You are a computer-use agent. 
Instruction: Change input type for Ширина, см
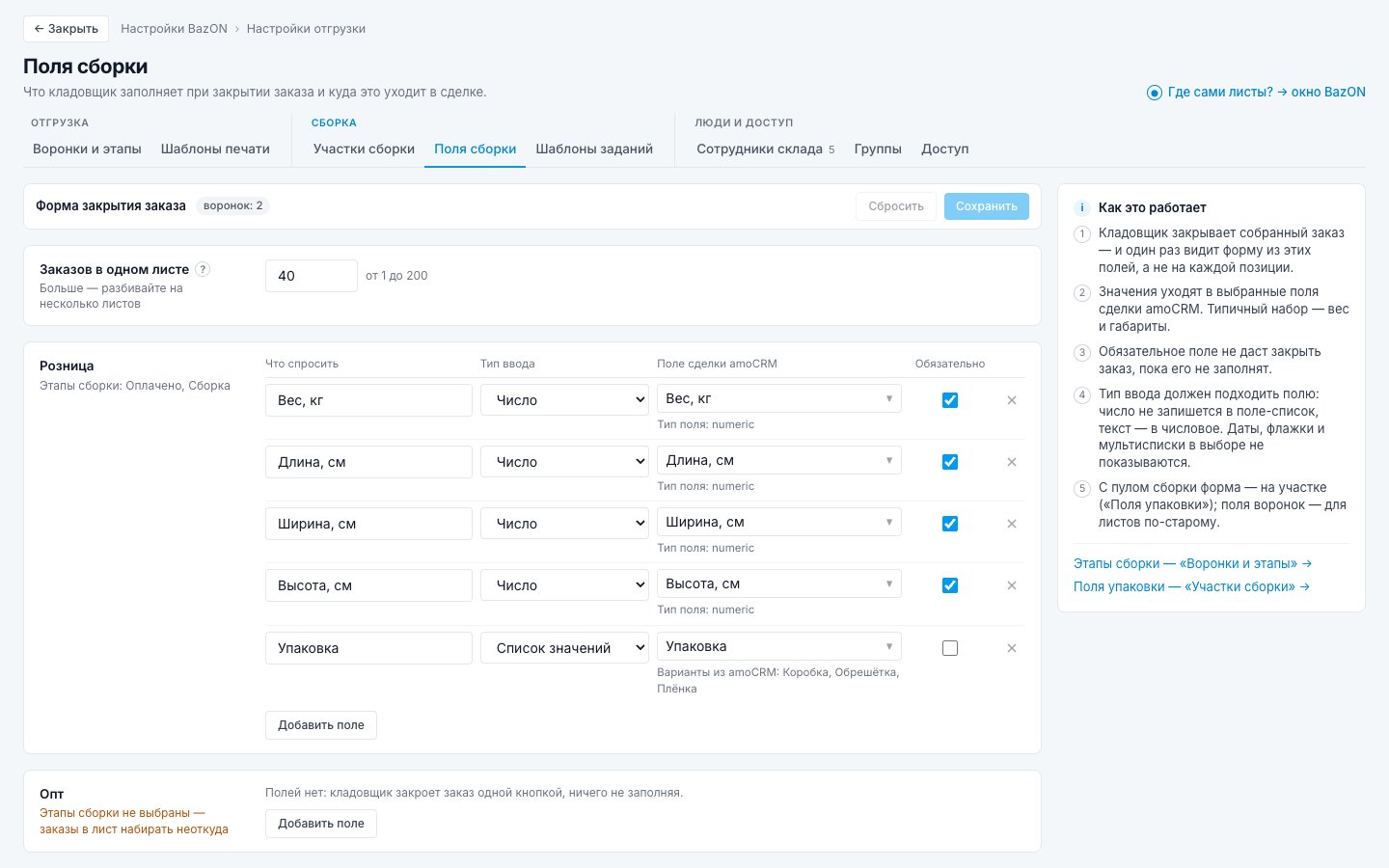pos(565,524)
